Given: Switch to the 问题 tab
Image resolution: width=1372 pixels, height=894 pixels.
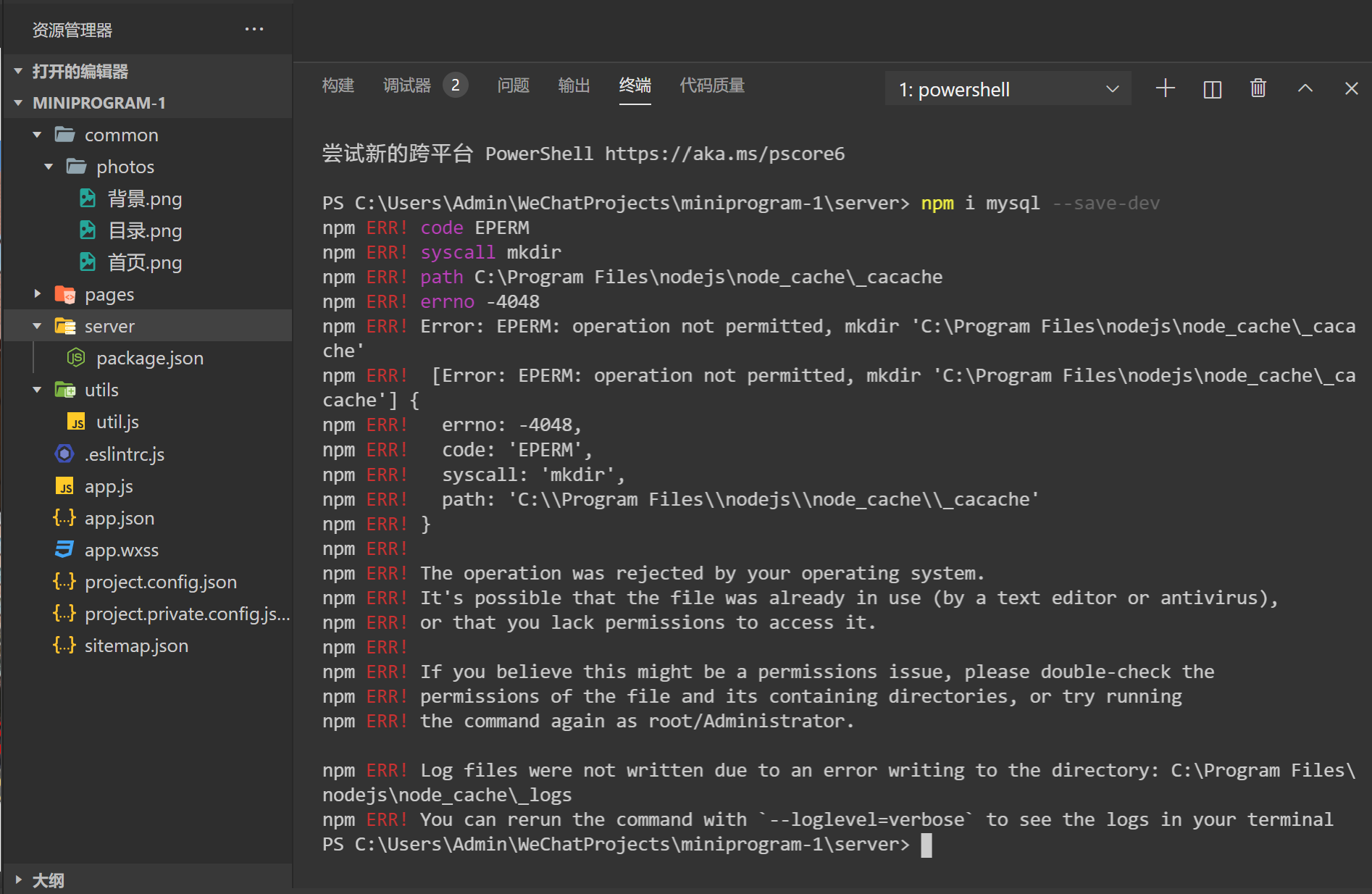Looking at the screenshot, I should pos(514,85).
